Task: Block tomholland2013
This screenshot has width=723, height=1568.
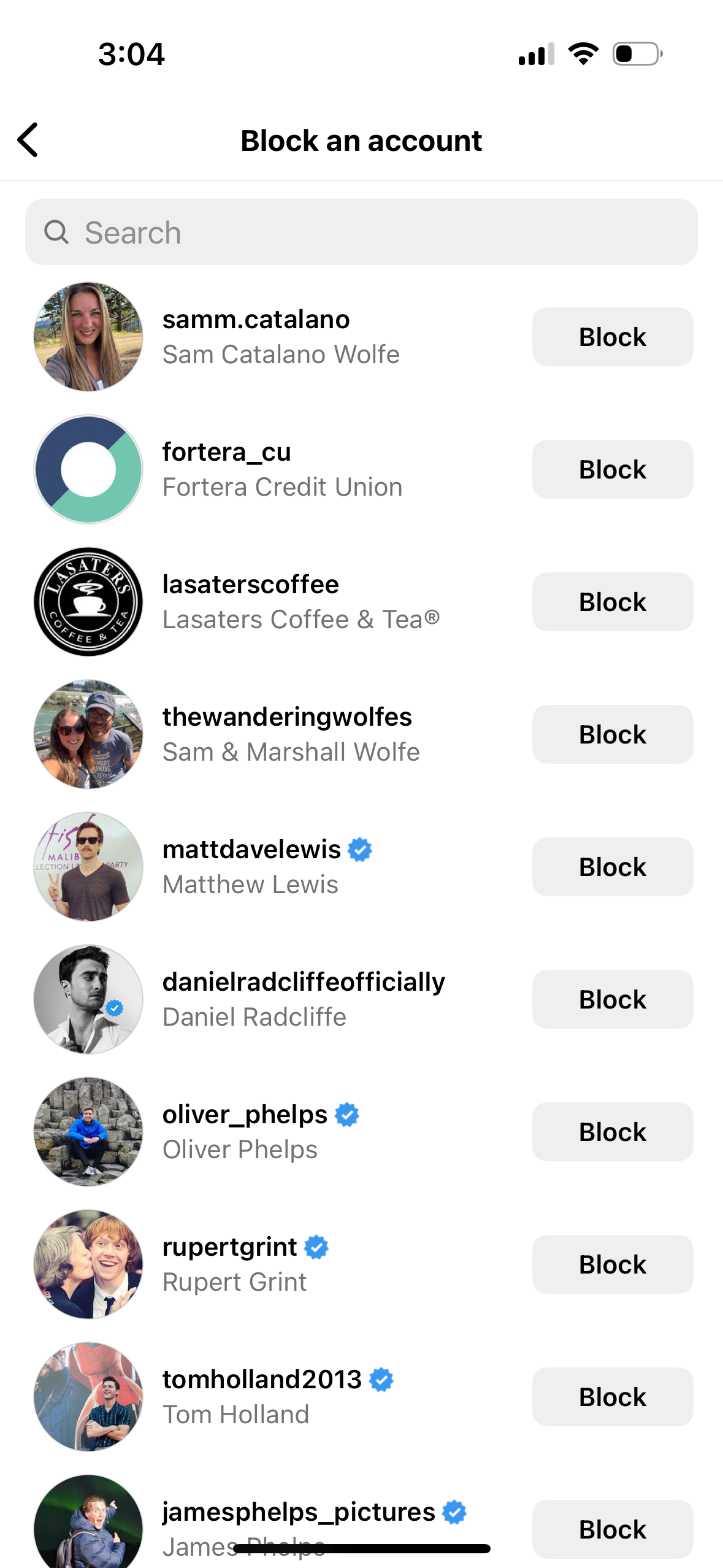Action: point(612,1397)
